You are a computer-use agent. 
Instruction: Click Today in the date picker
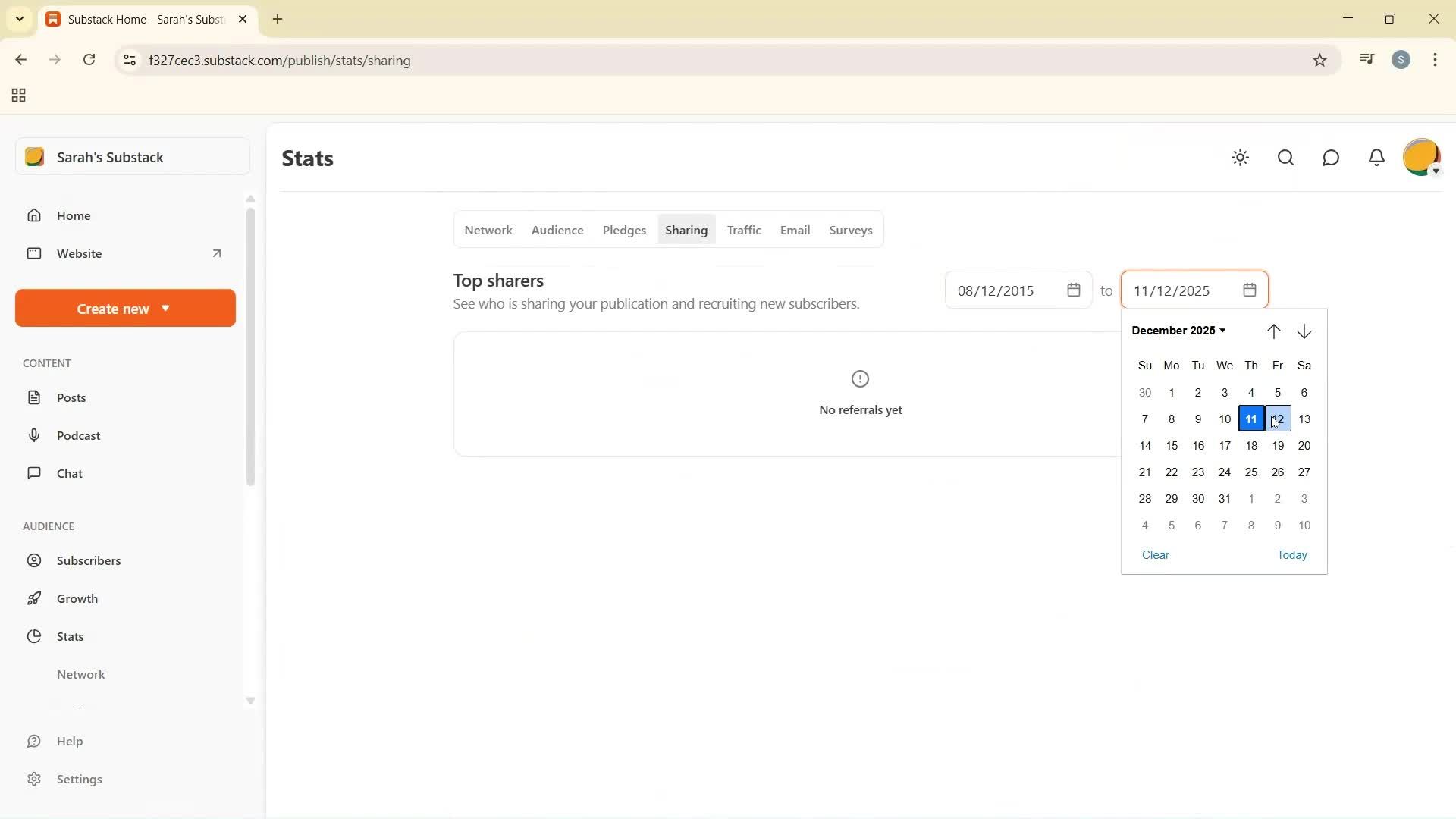[1291, 555]
